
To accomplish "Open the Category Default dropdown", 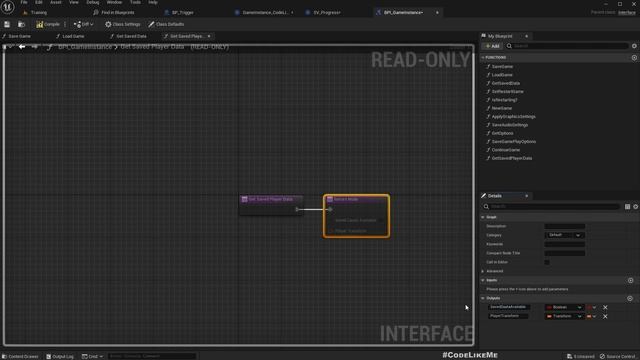I will (x=564, y=235).
